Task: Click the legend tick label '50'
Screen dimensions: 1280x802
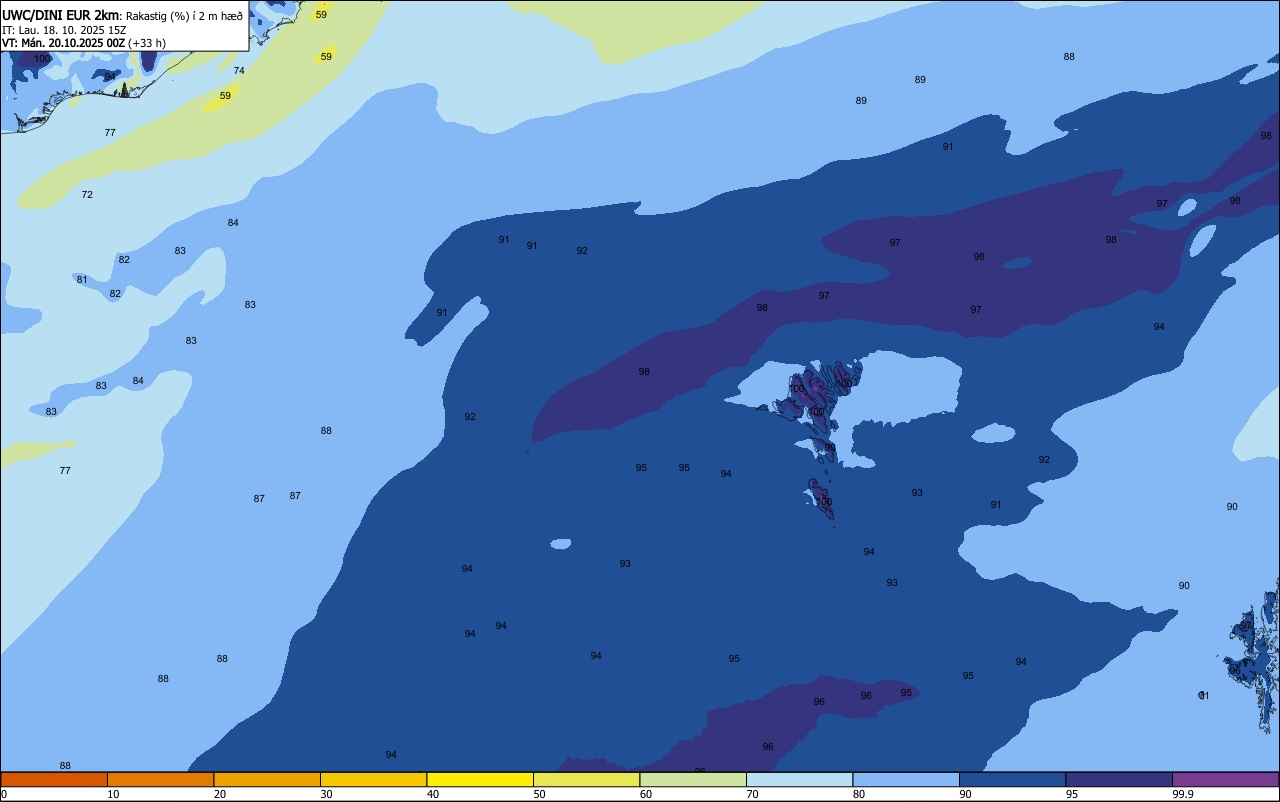Action: pyautogui.click(x=539, y=794)
